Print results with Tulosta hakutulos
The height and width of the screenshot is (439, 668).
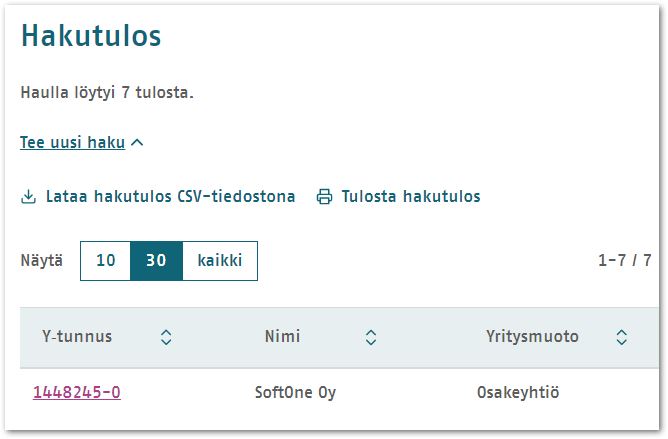tap(411, 196)
